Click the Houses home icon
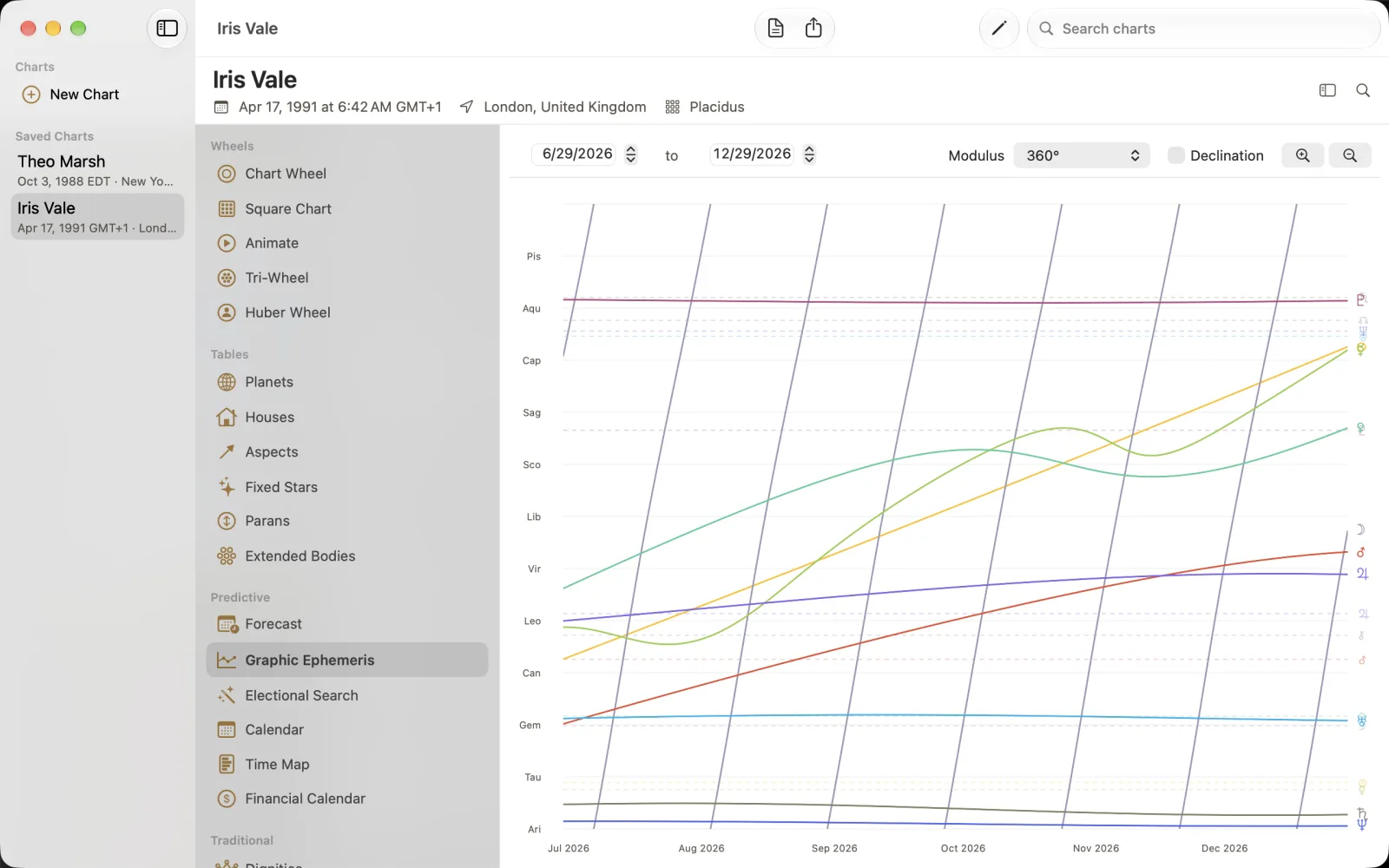1389x868 pixels. tap(227, 418)
